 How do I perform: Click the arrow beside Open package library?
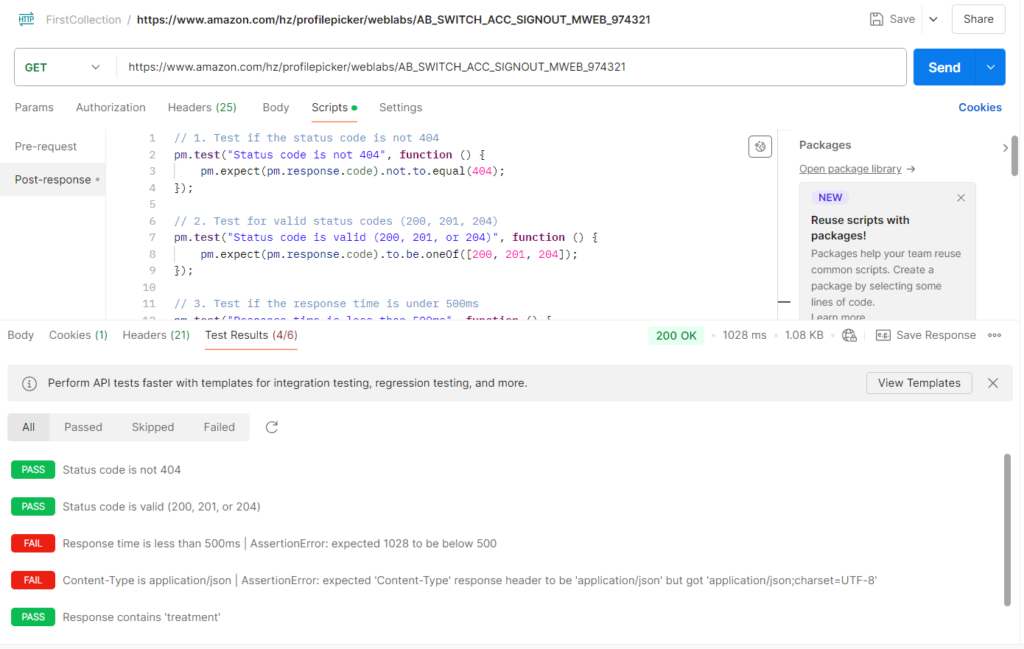[911, 169]
